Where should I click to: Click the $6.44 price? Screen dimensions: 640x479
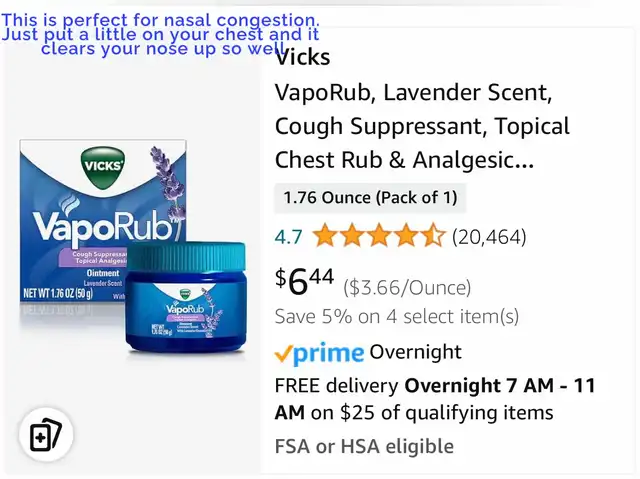coord(304,281)
